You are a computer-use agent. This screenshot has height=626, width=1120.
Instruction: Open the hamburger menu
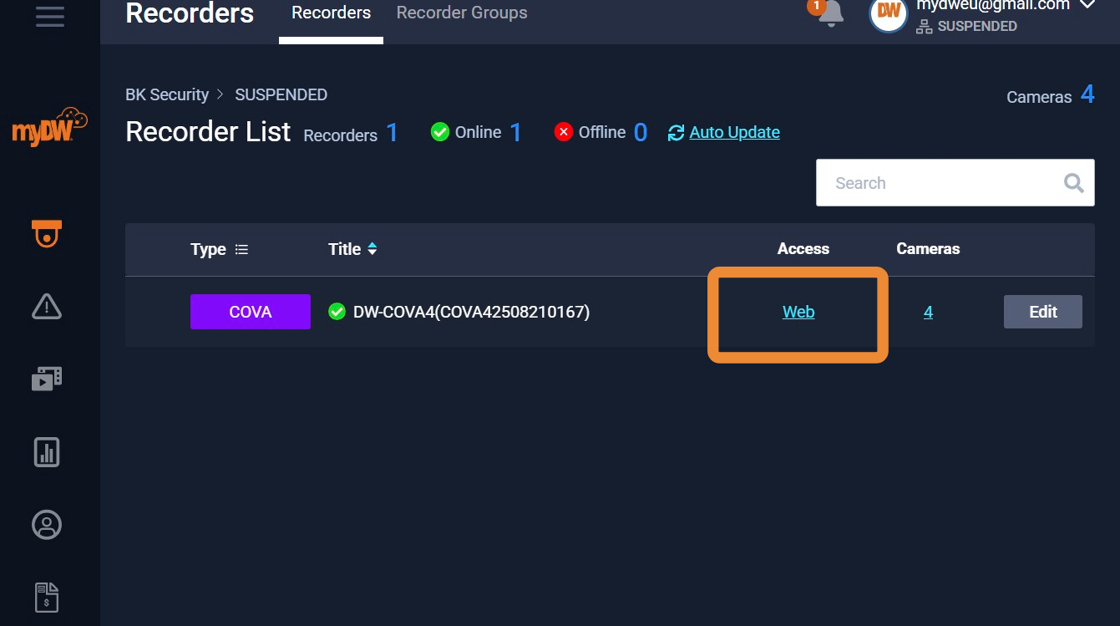coord(50,16)
